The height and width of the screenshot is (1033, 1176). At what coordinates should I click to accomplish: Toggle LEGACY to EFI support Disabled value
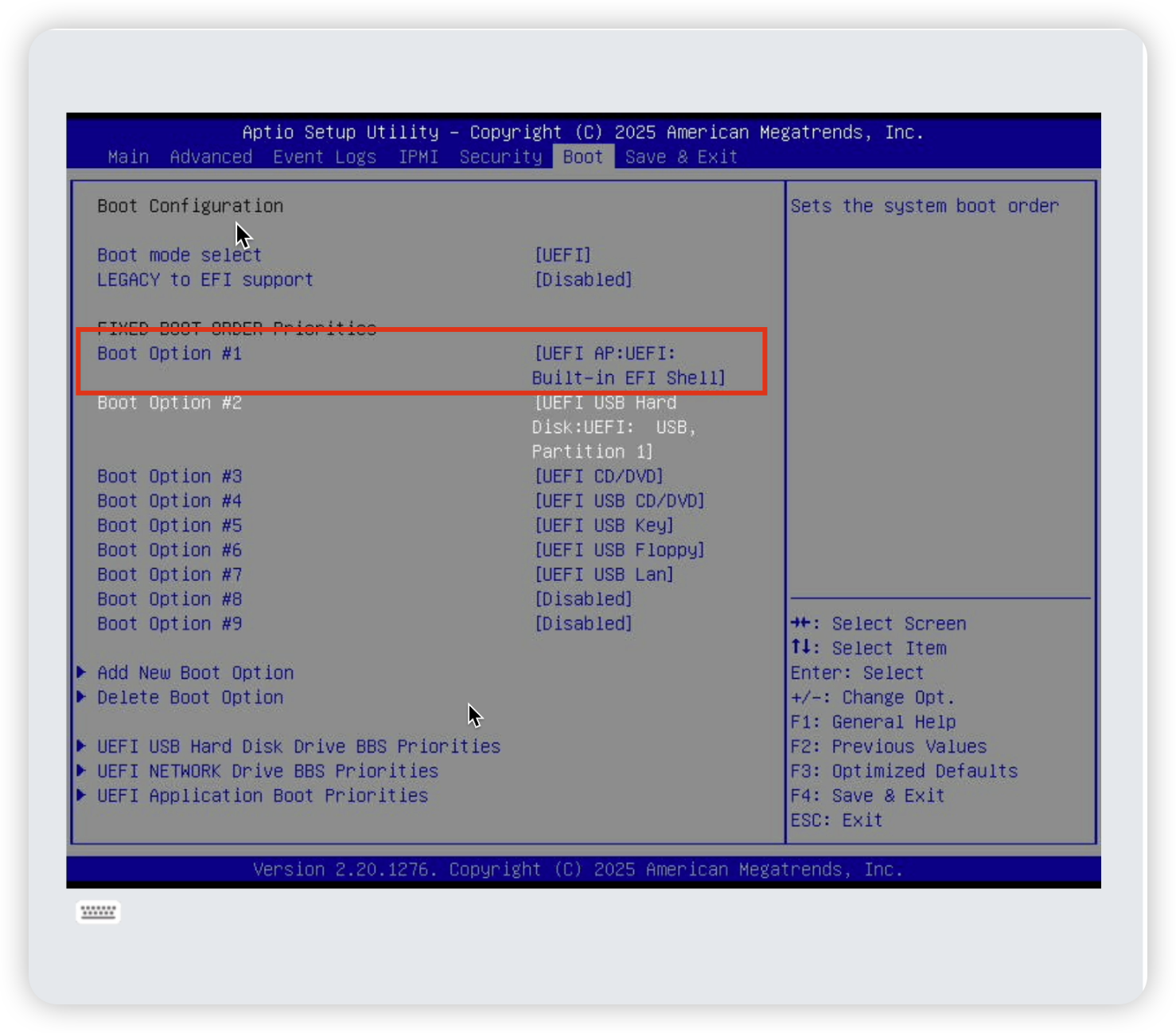(583, 280)
